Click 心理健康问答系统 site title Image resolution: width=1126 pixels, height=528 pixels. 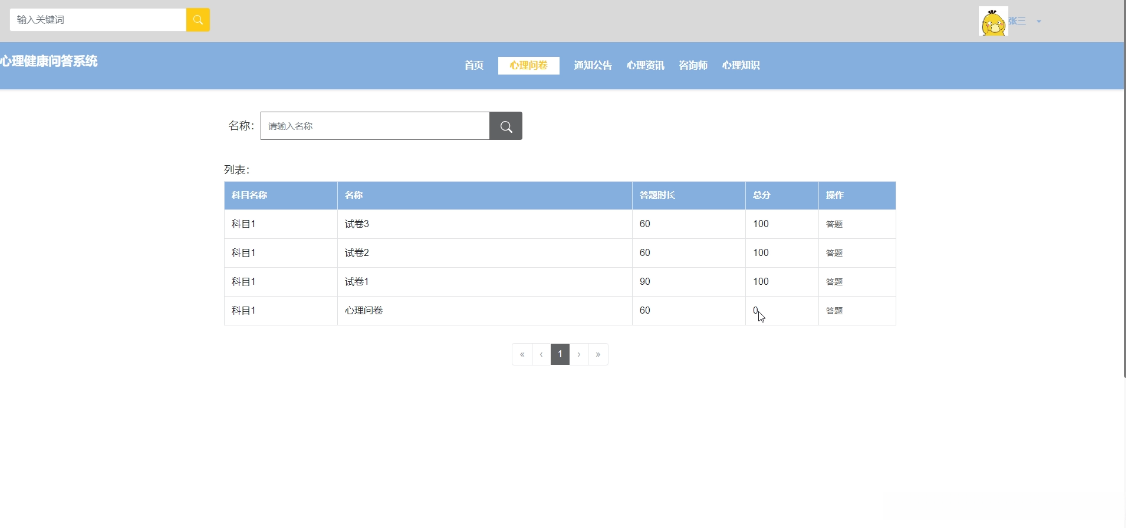pyautogui.click(x=49, y=62)
